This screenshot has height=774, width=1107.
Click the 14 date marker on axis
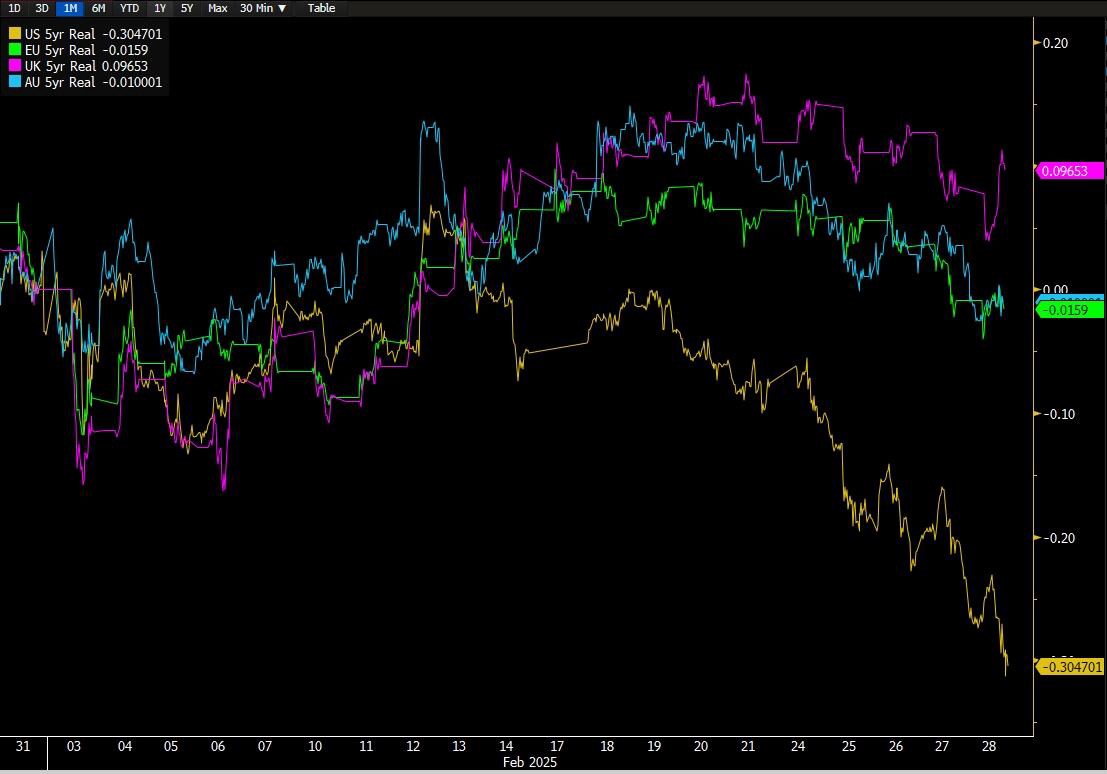(x=506, y=746)
